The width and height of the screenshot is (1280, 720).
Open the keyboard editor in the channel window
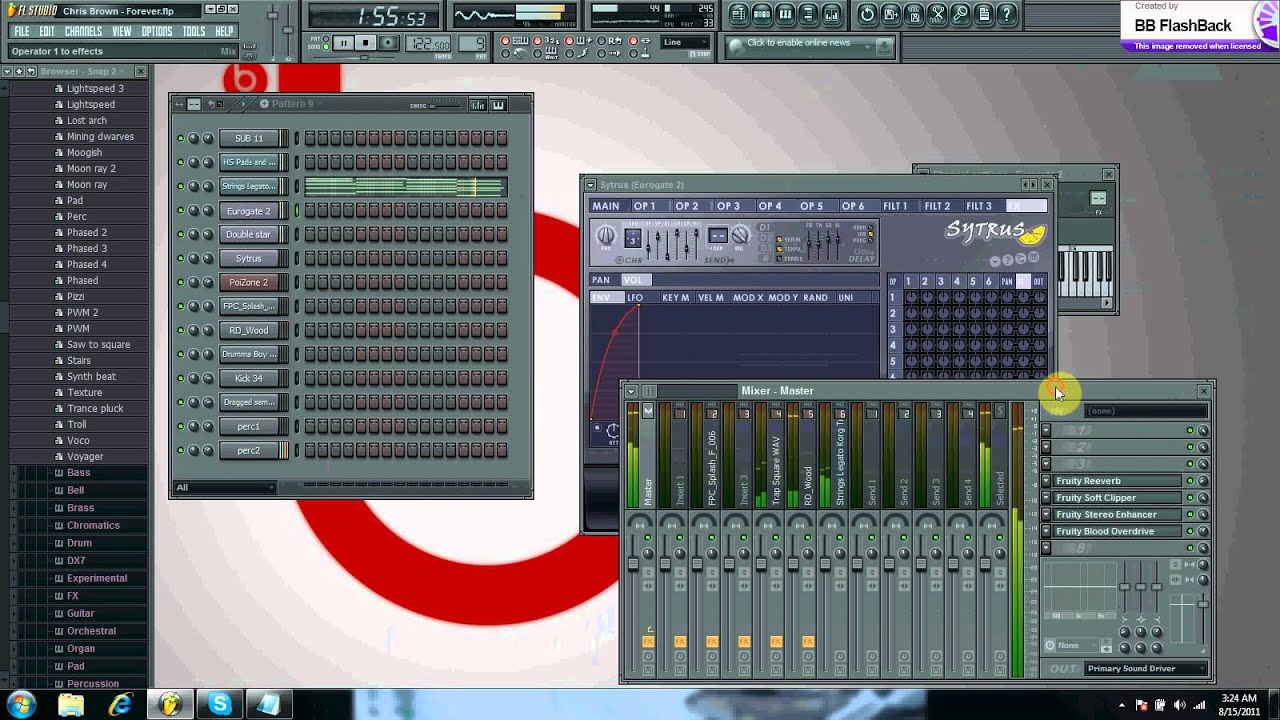coord(498,106)
